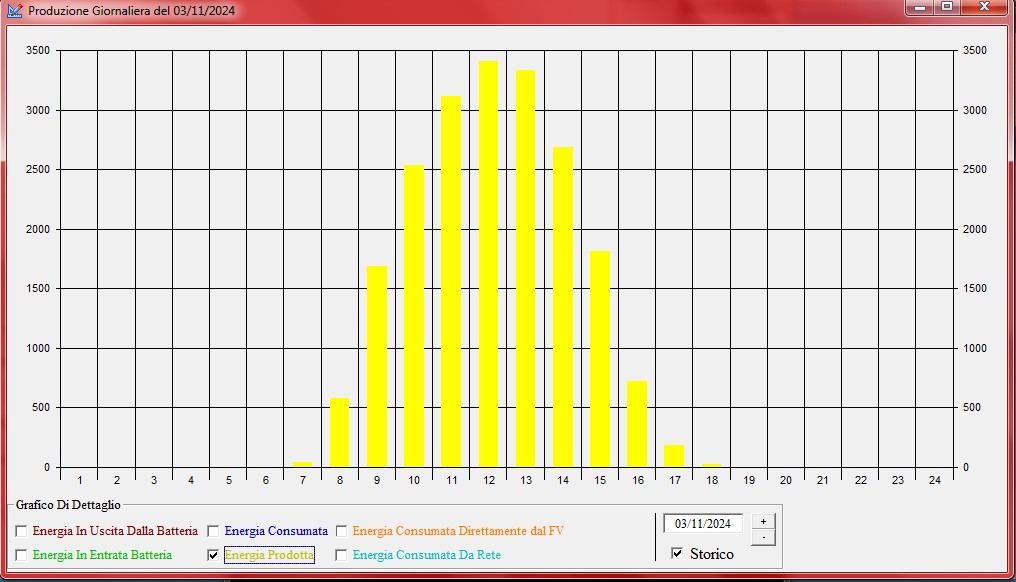Click the date field showing 03/11/2024

pyautogui.click(x=703, y=523)
